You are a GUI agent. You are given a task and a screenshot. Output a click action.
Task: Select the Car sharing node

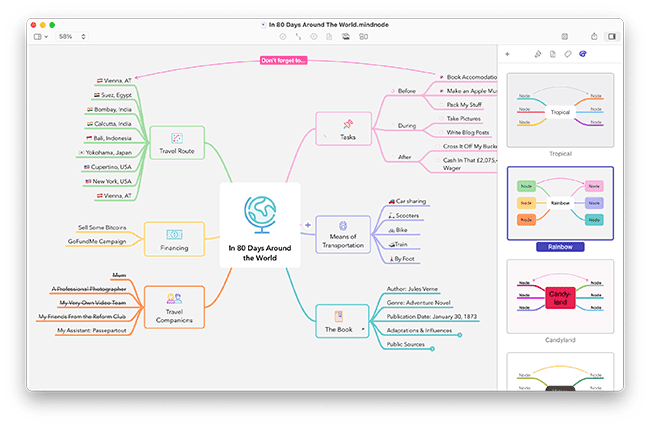click(x=407, y=201)
